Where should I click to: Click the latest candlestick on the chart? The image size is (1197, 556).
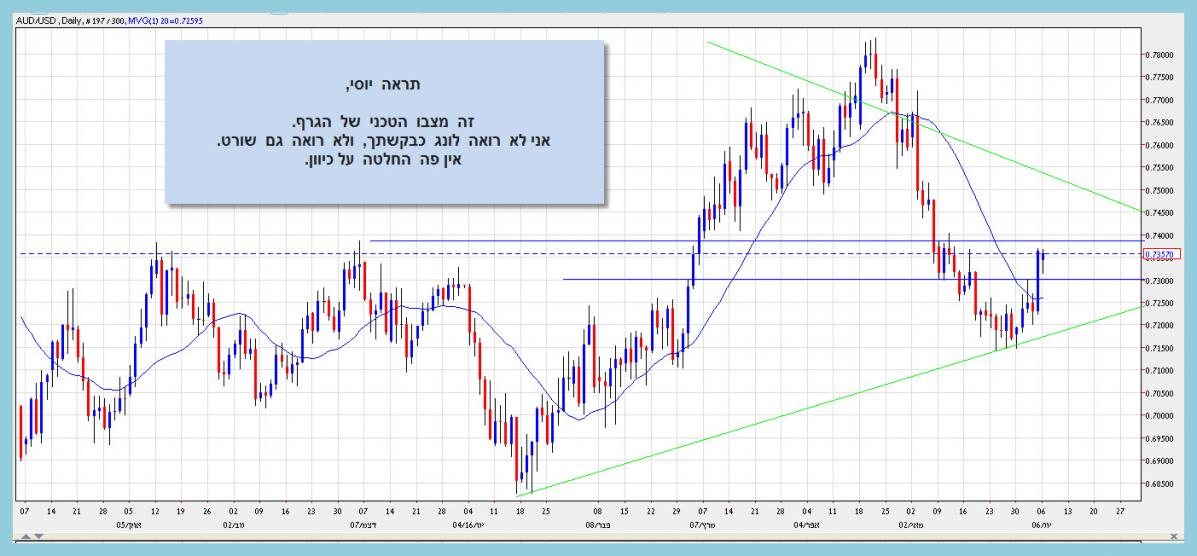click(x=1044, y=260)
